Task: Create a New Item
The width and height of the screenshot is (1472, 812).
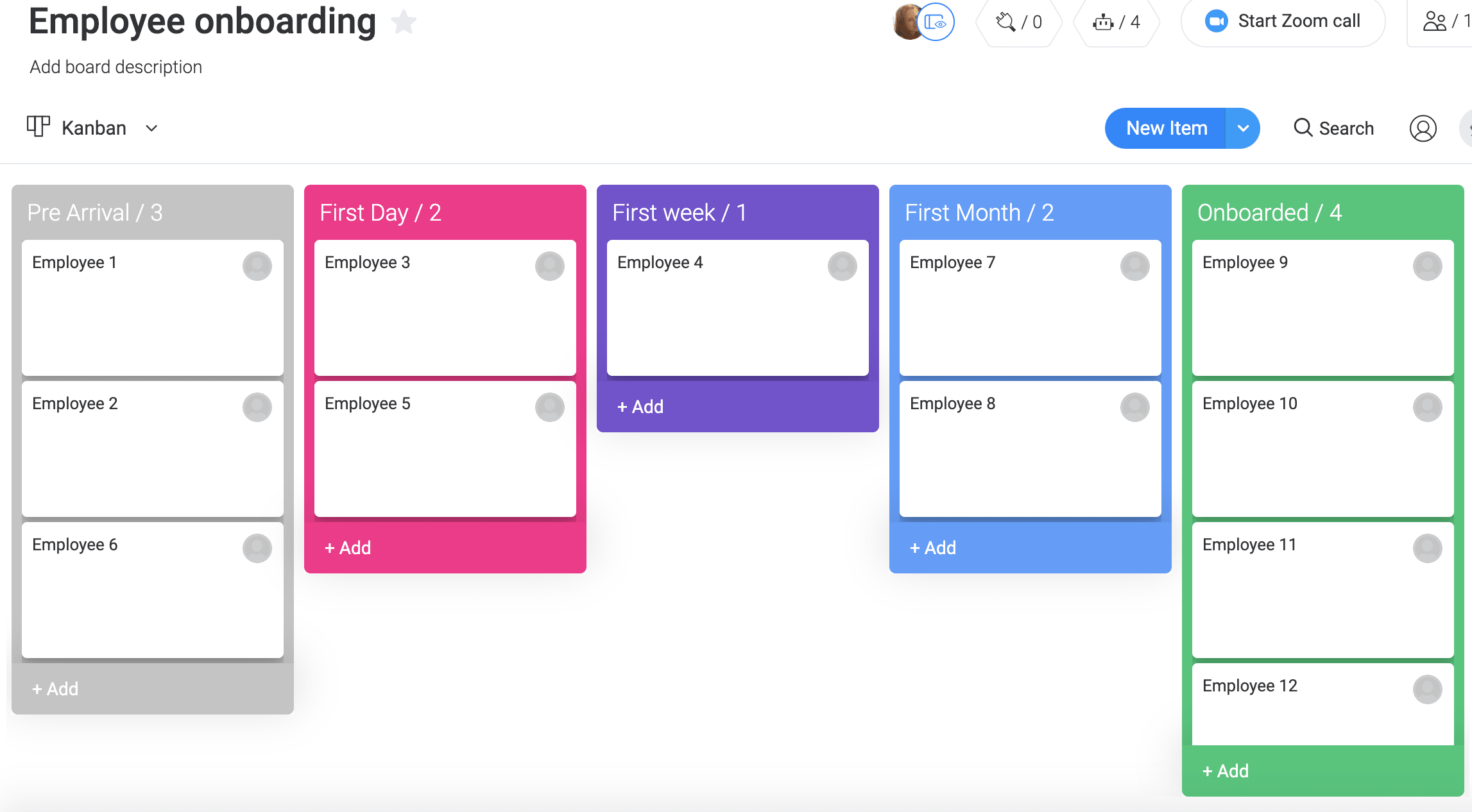Action: (x=1166, y=128)
